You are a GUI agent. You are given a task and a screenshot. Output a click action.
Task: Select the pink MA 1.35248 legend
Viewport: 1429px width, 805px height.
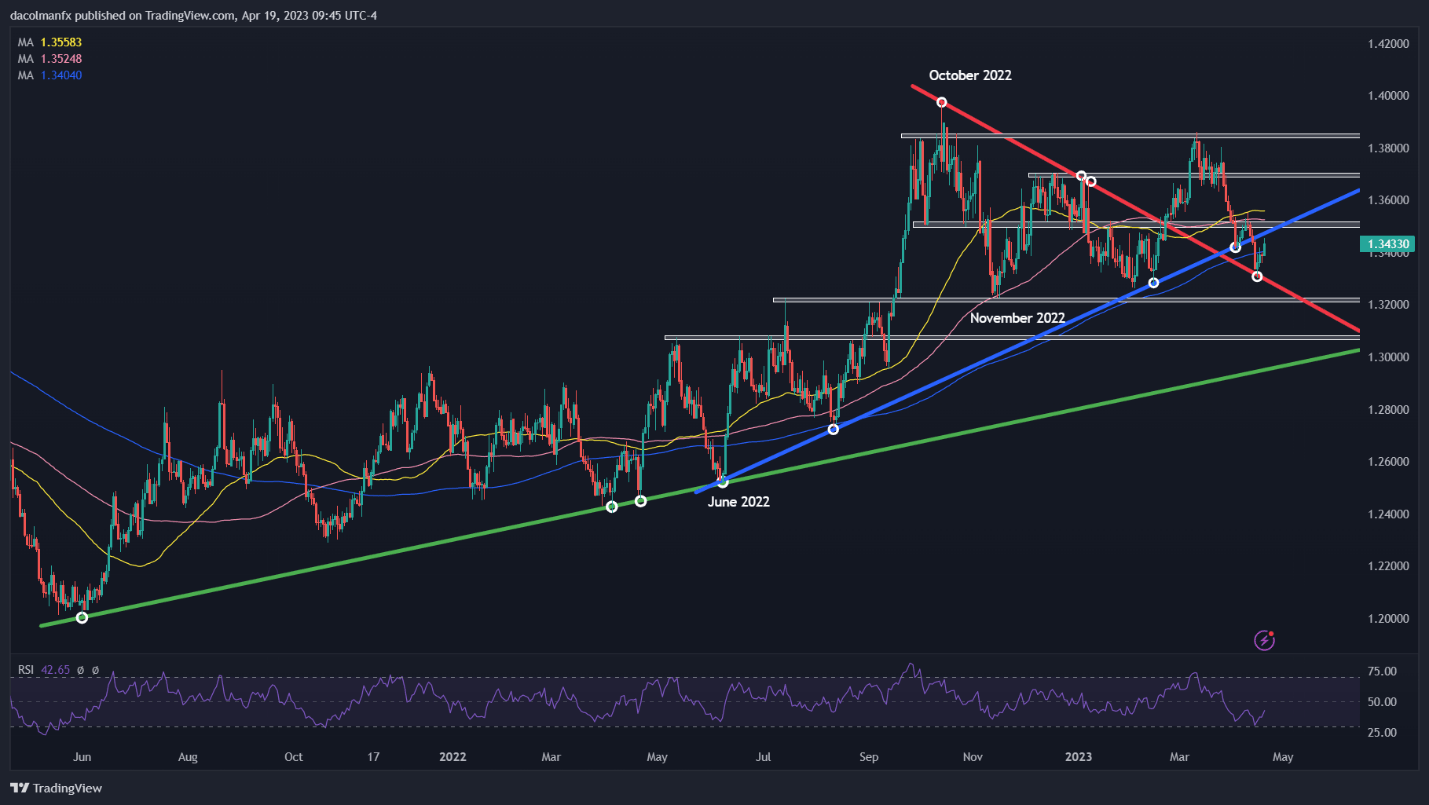click(52, 59)
